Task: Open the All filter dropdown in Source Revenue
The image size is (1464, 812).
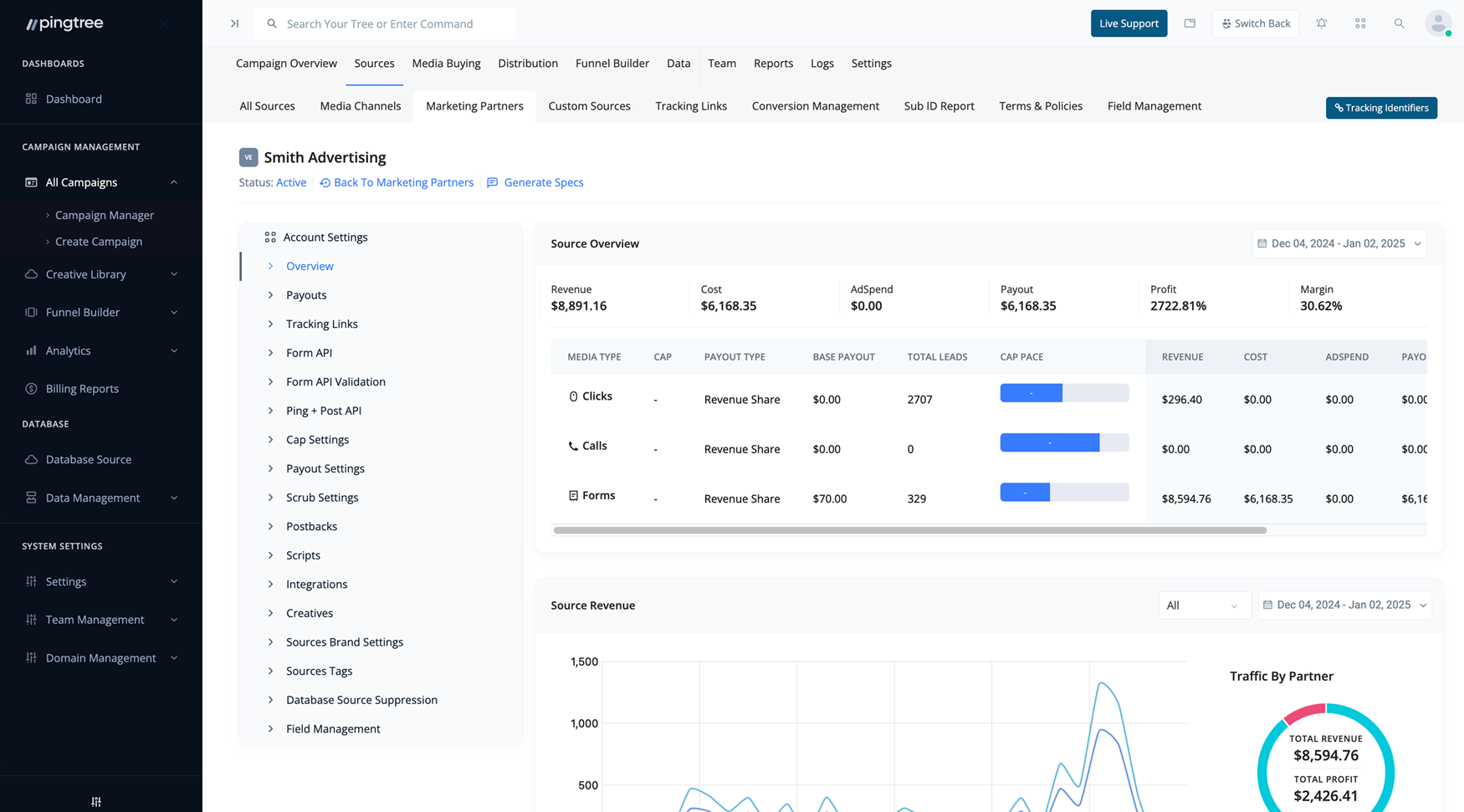Action: coord(1204,605)
